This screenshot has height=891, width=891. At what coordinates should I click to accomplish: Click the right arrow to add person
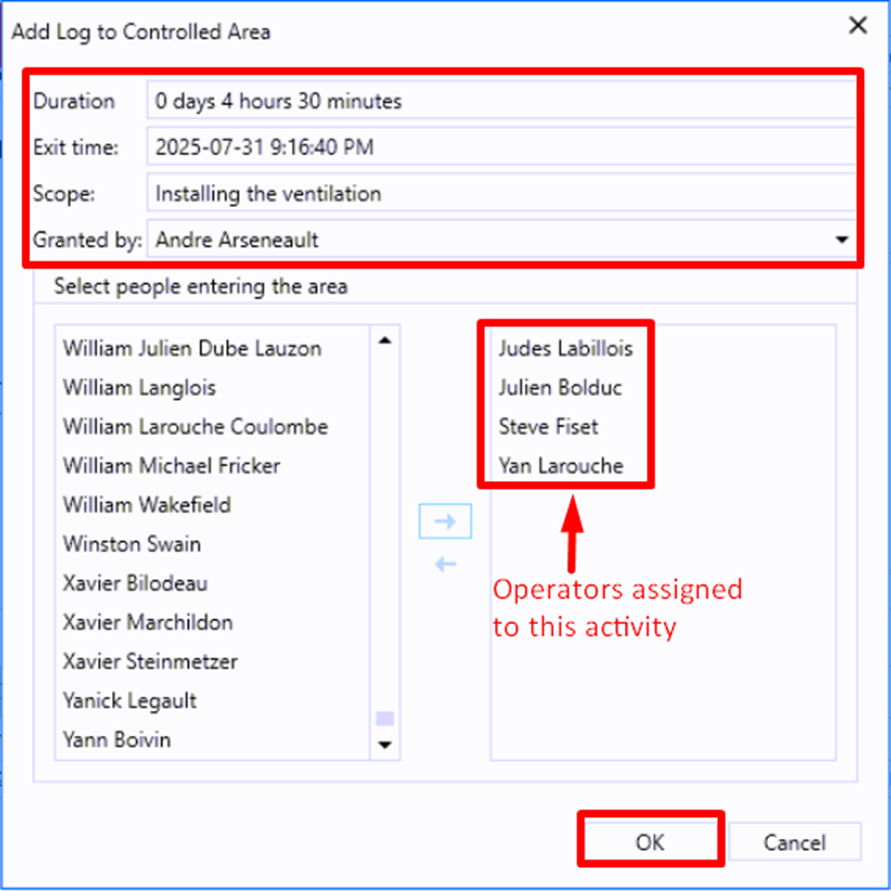click(x=445, y=521)
